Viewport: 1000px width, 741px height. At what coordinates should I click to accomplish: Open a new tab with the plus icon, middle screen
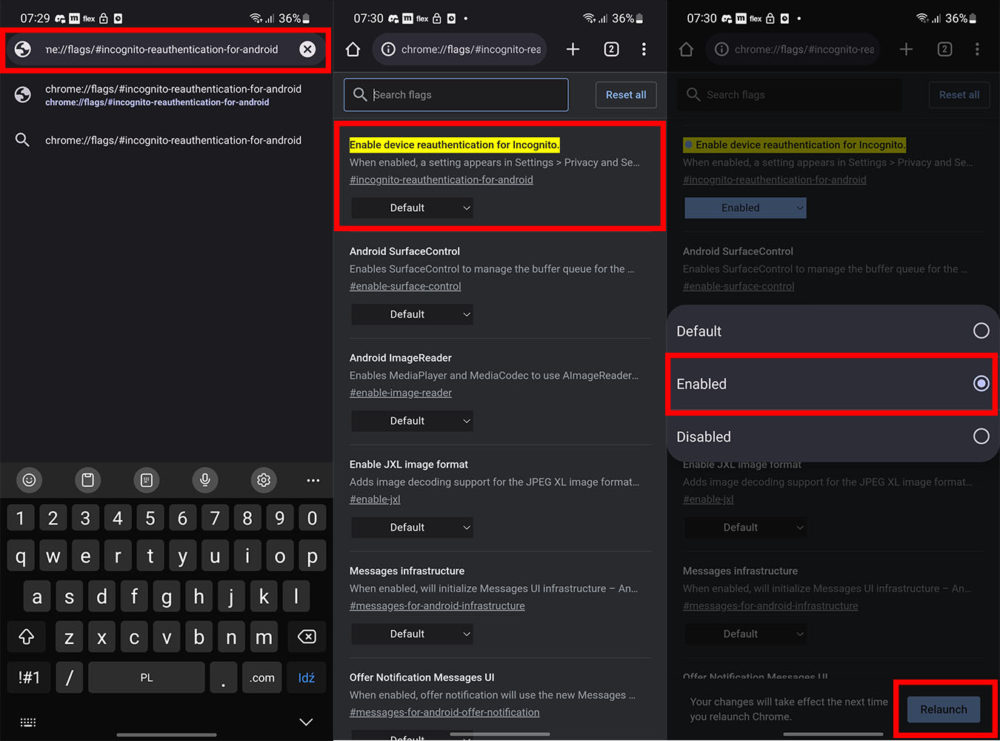pos(573,49)
